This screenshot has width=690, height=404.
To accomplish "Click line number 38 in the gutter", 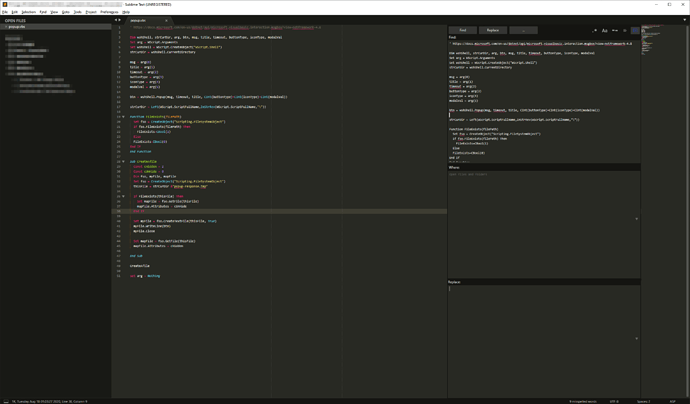I will click(x=118, y=211).
